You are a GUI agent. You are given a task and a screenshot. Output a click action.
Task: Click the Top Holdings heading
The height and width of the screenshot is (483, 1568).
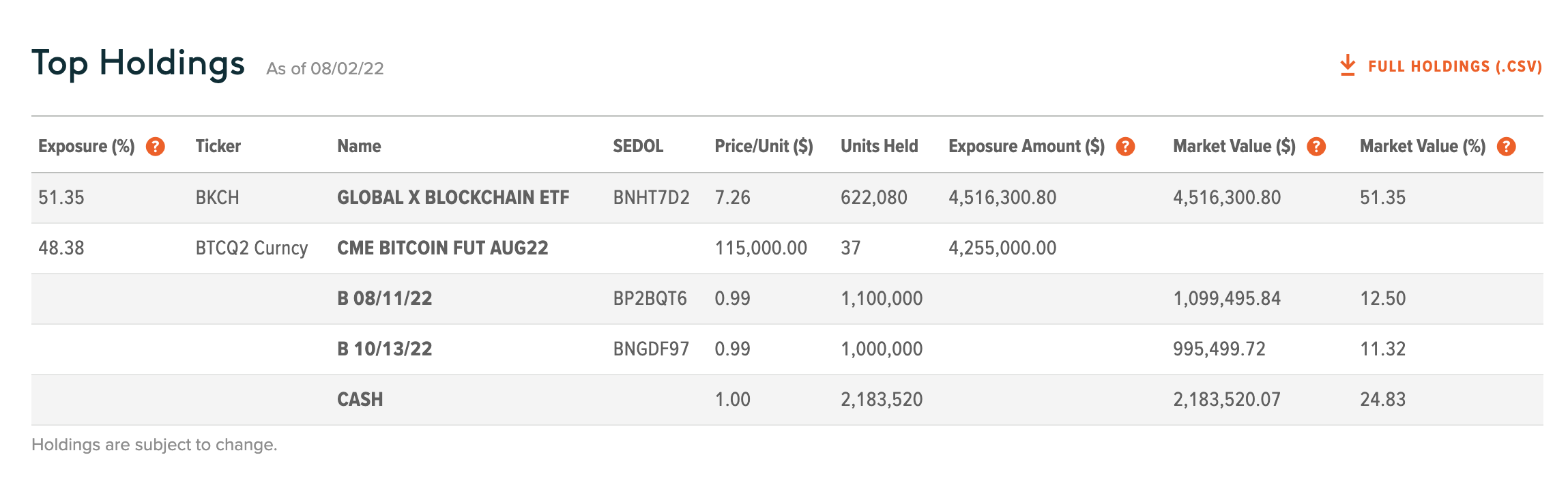pos(138,64)
